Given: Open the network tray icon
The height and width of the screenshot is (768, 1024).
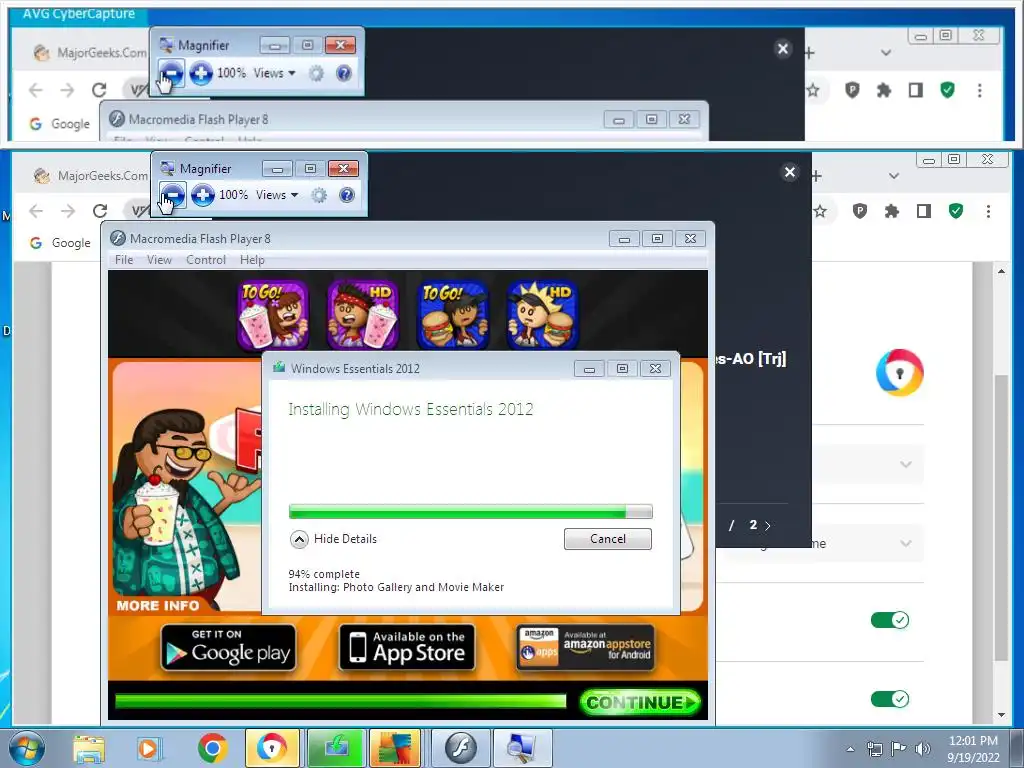Looking at the screenshot, I should 874,749.
